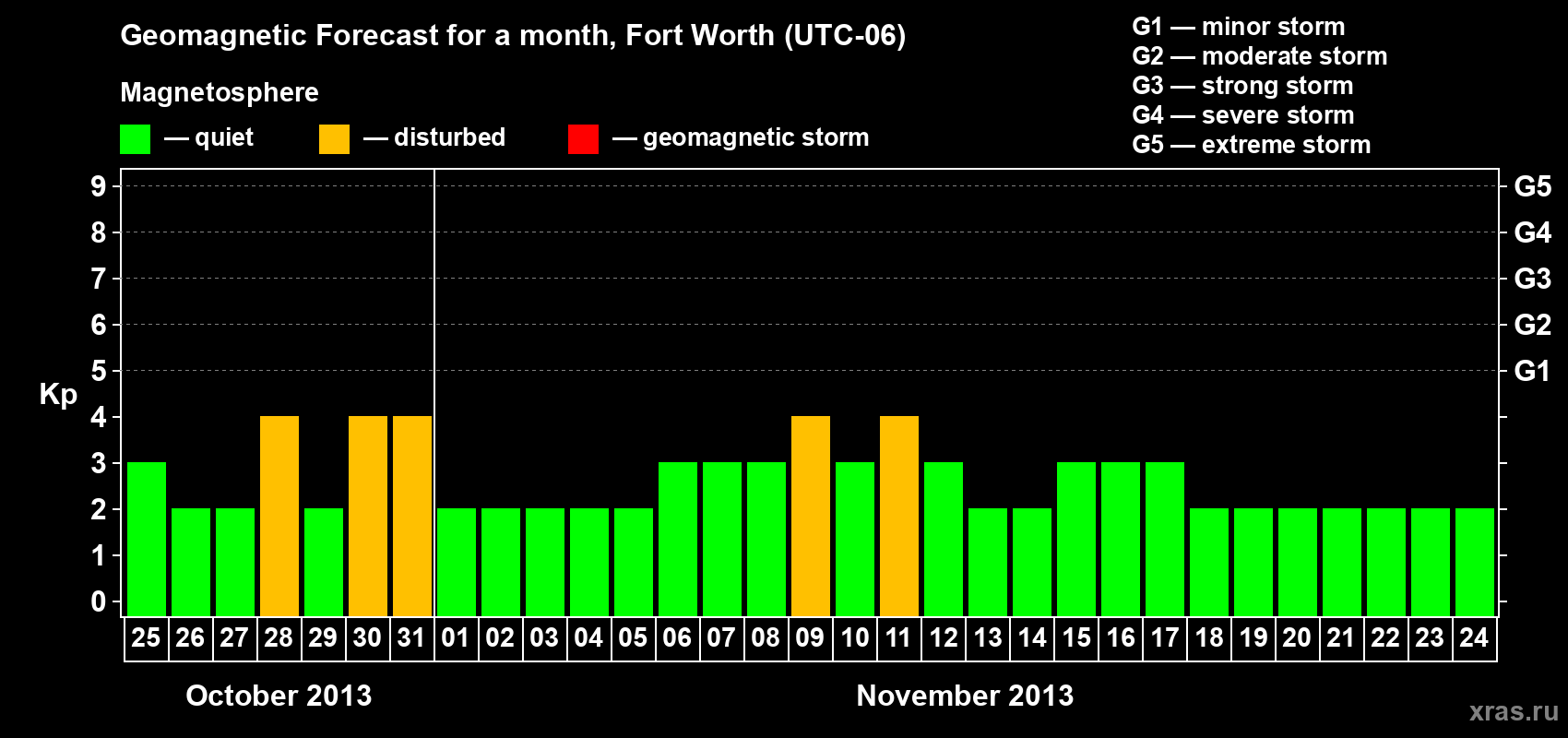Click date label 14 on axis
1568x738 pixels.
[x=1031, y=638]
